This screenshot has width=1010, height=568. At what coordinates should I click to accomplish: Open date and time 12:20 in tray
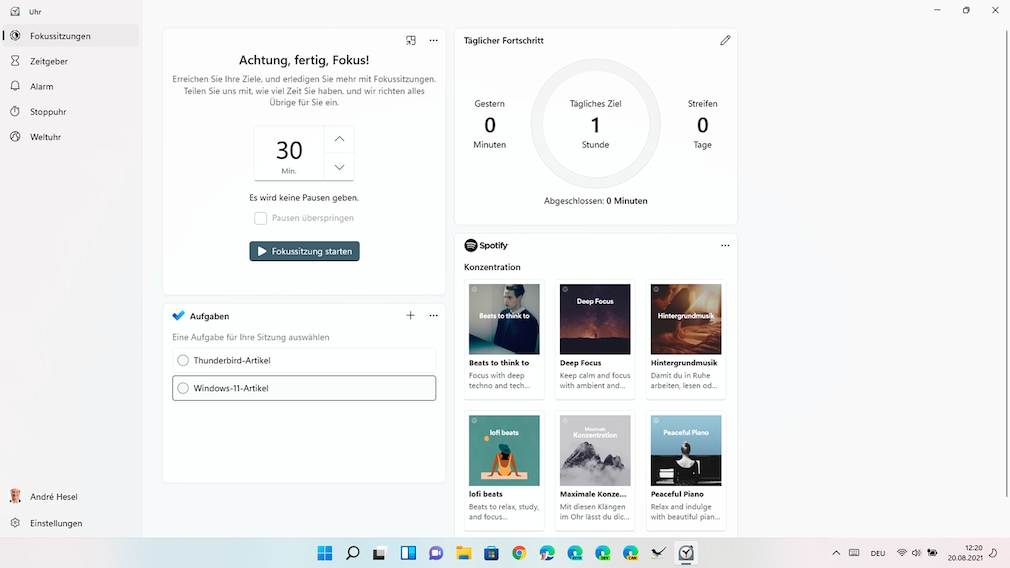[965, 553]
